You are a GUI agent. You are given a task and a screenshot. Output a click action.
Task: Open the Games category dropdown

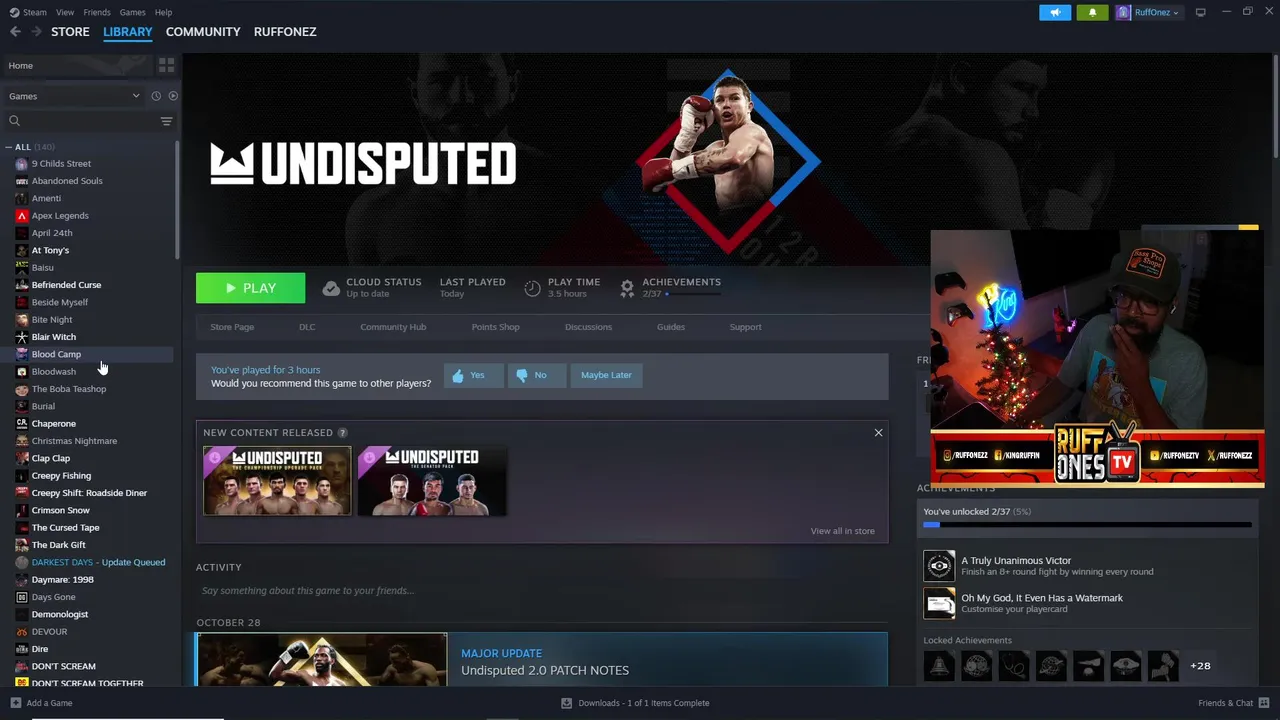74,96
